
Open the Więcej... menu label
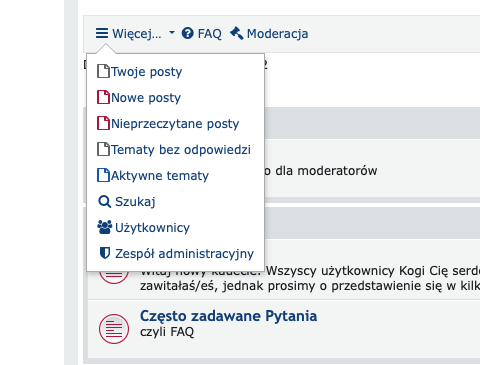pos(137,34)
